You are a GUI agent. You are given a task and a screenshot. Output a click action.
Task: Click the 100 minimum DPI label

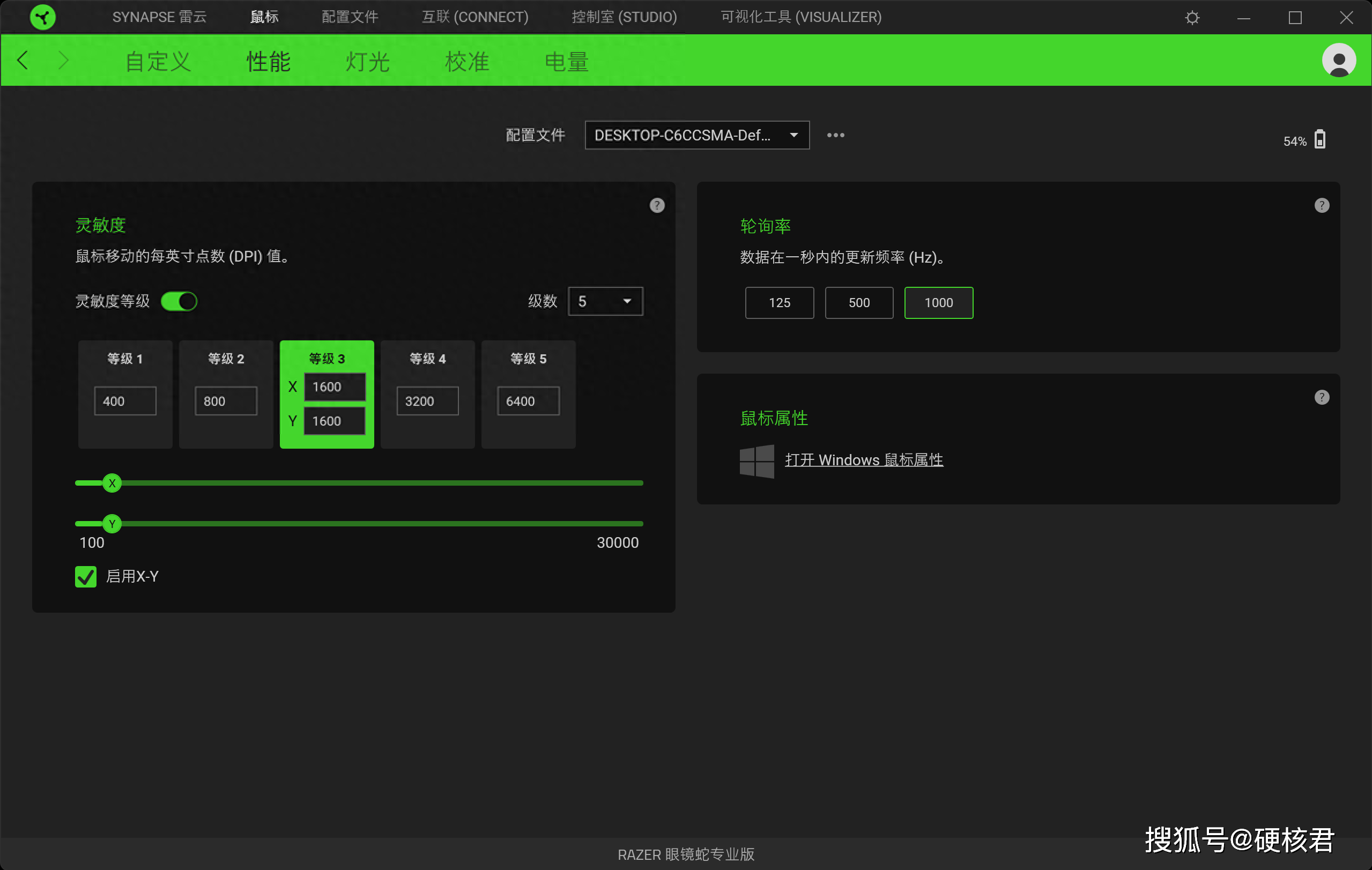click(x=92, y=543)
